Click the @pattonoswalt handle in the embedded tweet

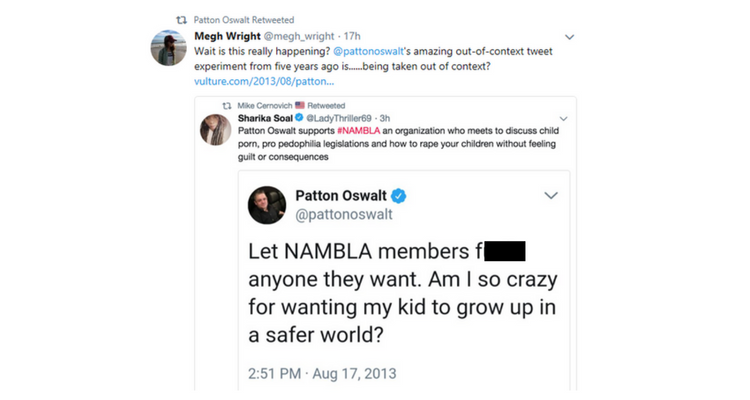click(345, 215)
